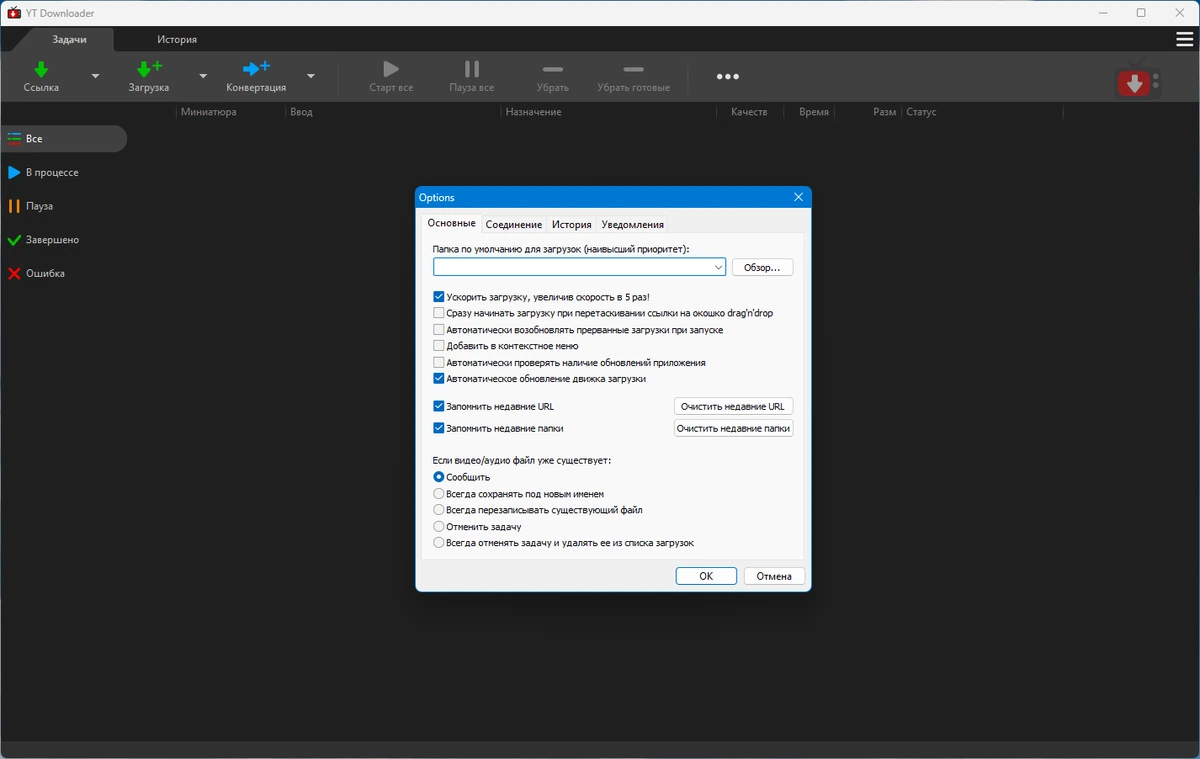Select Отменить задачу radio option
Image resolution: width=1200 pixels, height=759 pixels.
pos(439,526)
